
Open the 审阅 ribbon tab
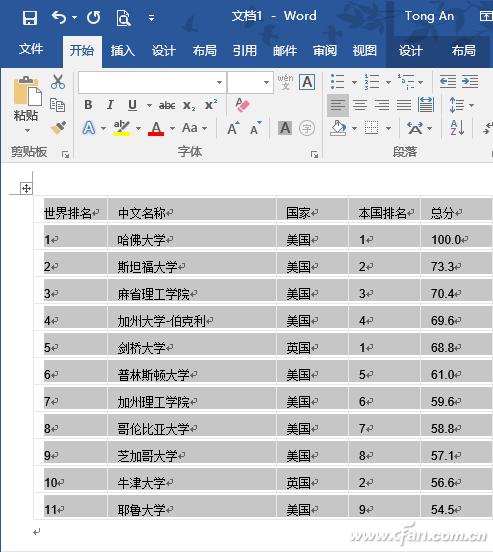click(x=325, y=50)
